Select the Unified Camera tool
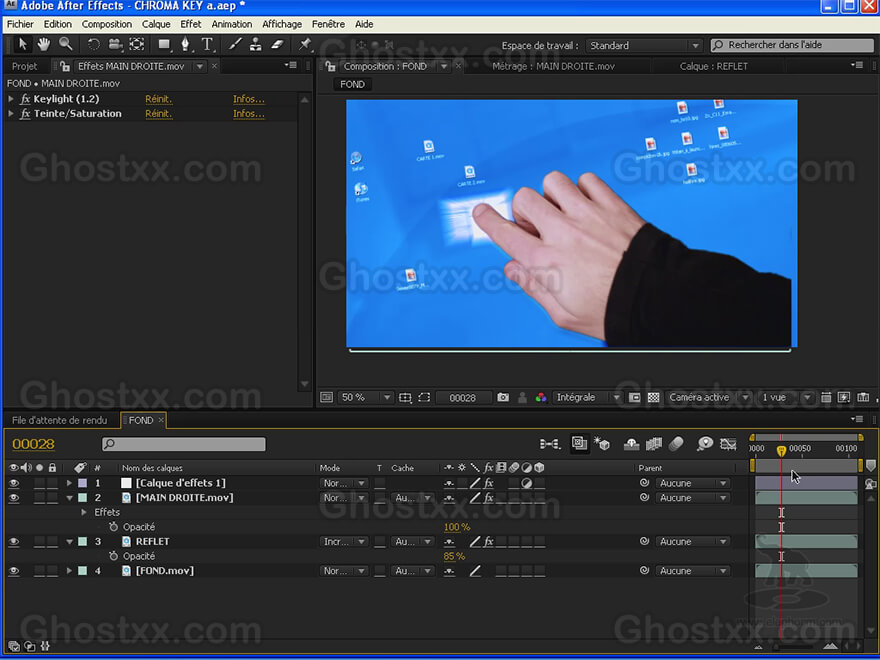Viewport: 880px width, 660px height. coord(115,44)
